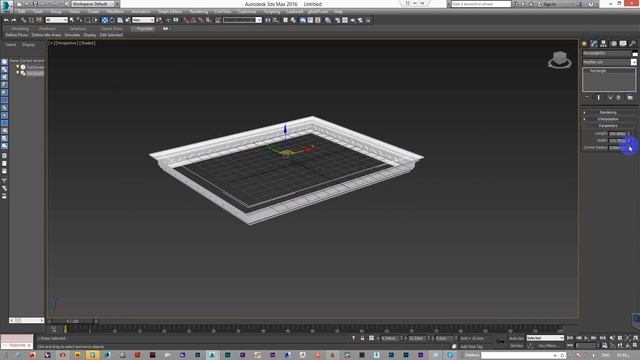
Task: Open the reference coordinate system dropdown
Action: click(x=143, y=20)
